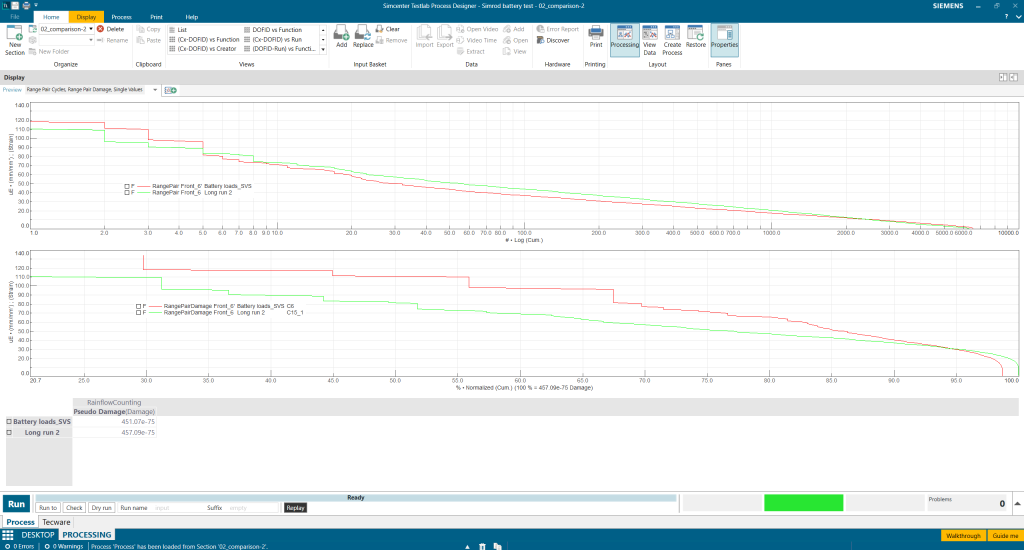Open the Process ribbon tab
Screen dimensions: 1024x550
click(121, 17)
